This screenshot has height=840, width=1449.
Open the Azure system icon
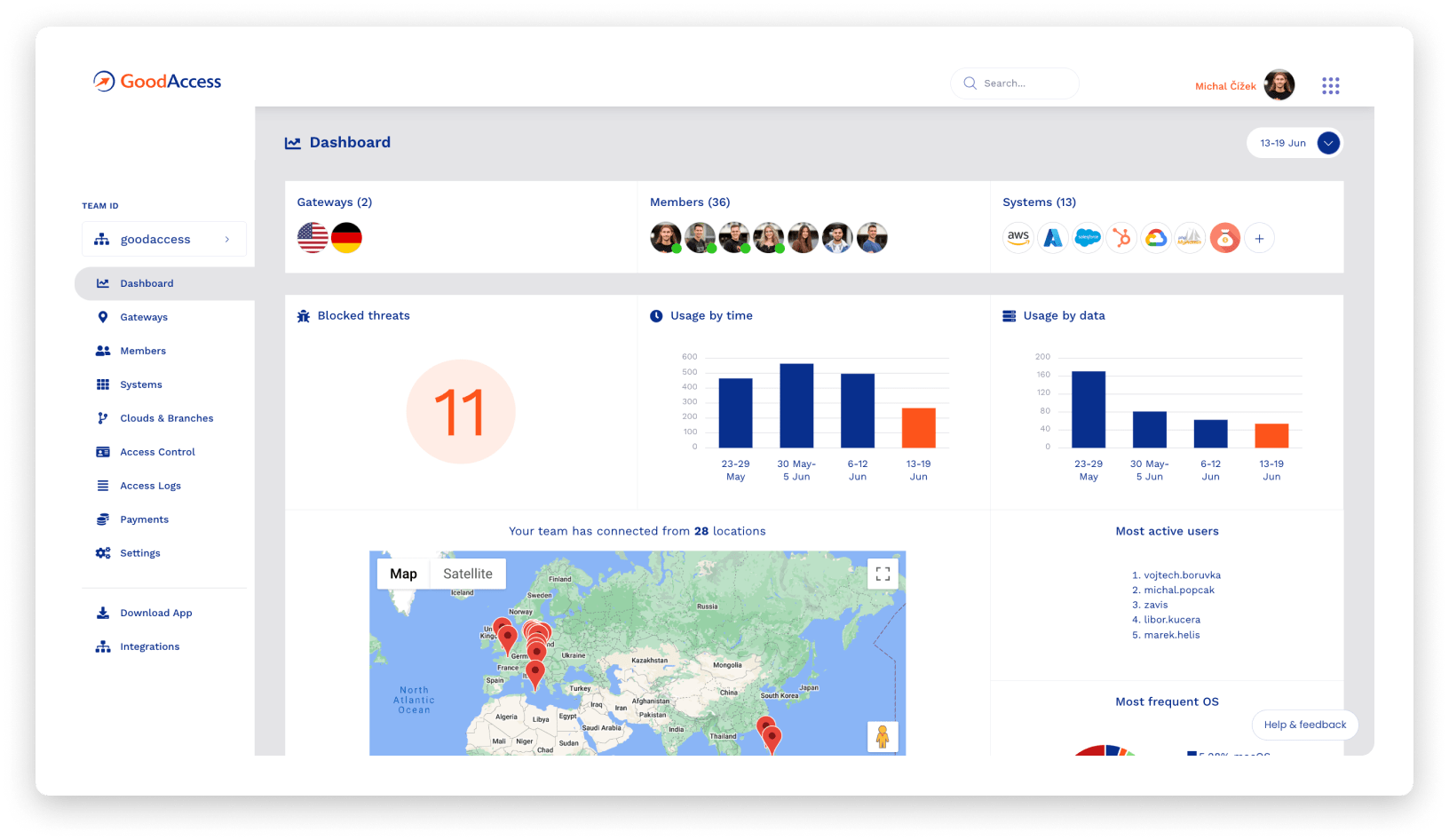[1053, 238]
